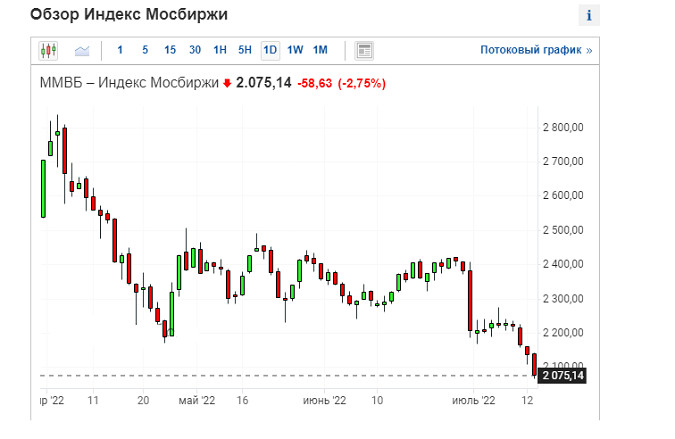Screen dimensions: 675x439
Task: Click the last red candle at the chart's right edge
Action: (x=534, y=365)
